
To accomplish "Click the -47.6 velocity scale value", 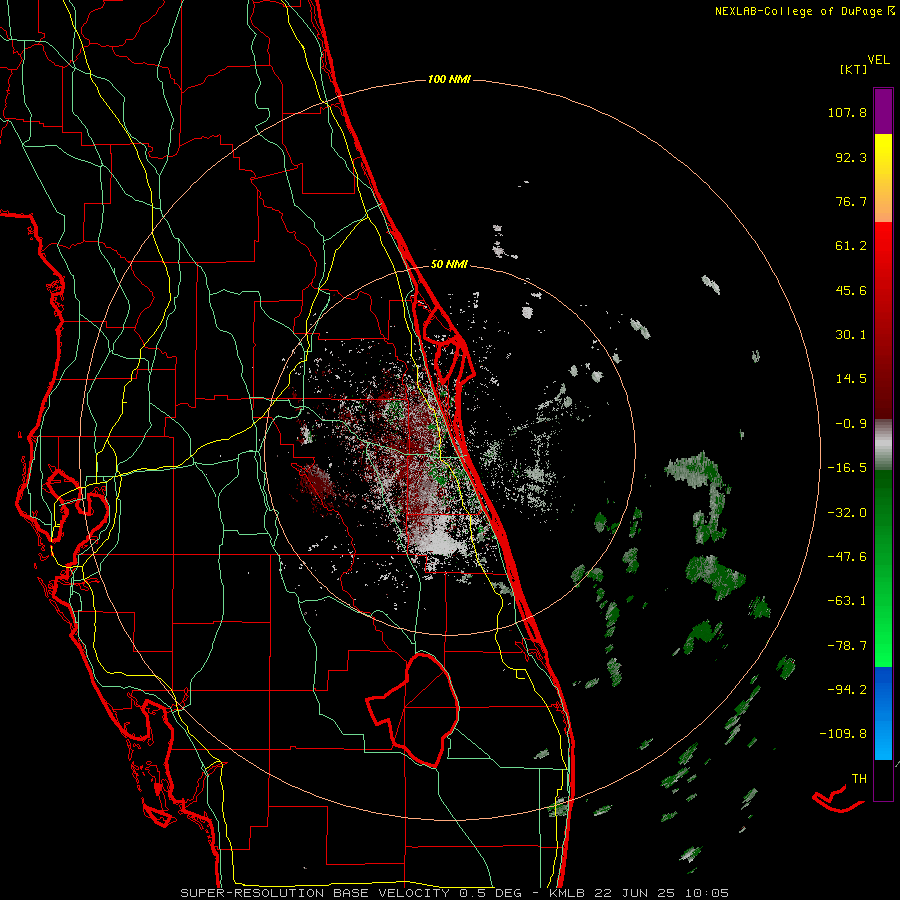I will click(x=847, y=557).
